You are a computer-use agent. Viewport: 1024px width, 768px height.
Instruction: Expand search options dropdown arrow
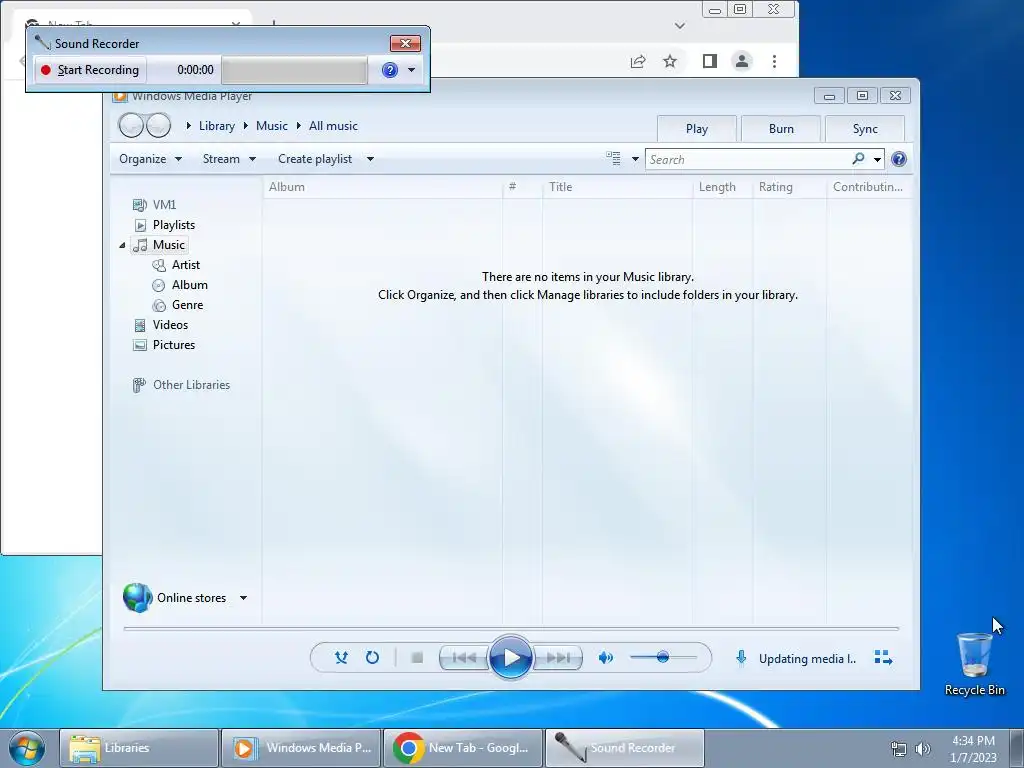tap(877, 159)
